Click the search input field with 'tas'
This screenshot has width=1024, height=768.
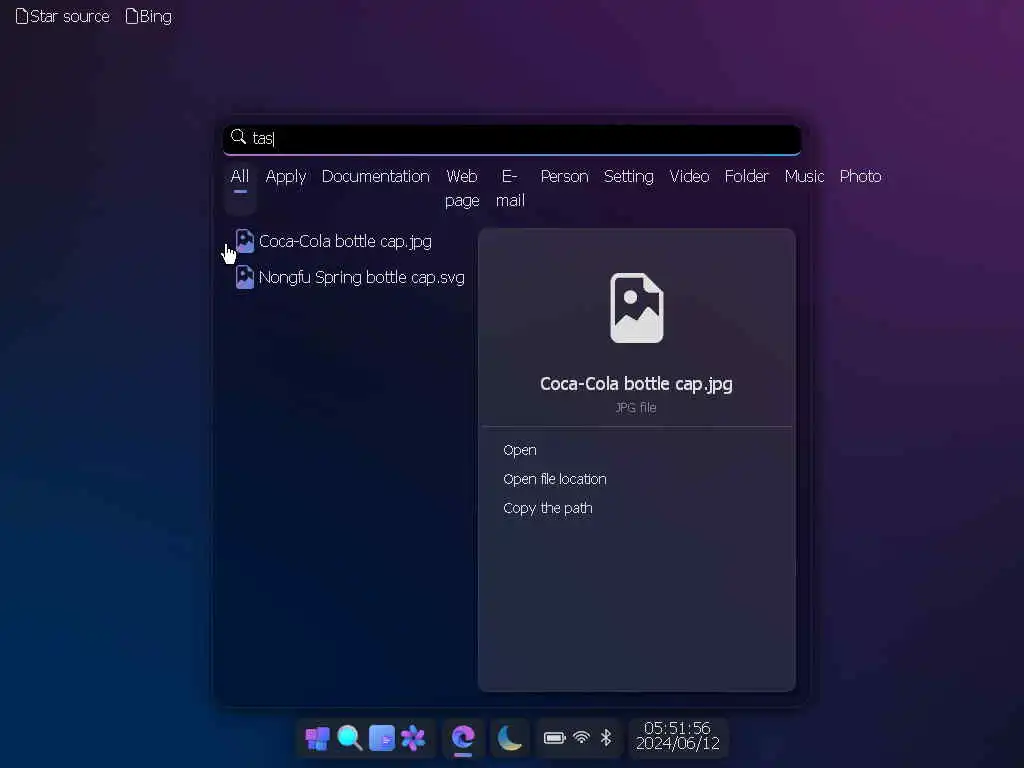pos(512,138)
